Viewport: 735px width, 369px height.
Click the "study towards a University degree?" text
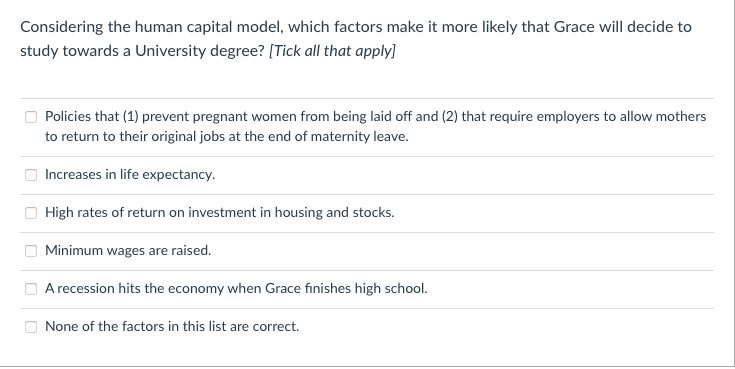tap(142, 51)
